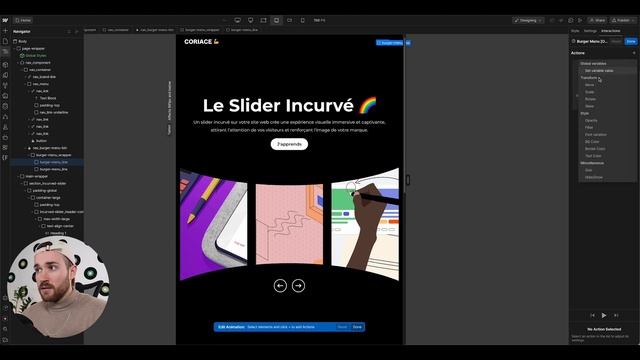Collapse the main-wrapper tree node

[18, 176]
